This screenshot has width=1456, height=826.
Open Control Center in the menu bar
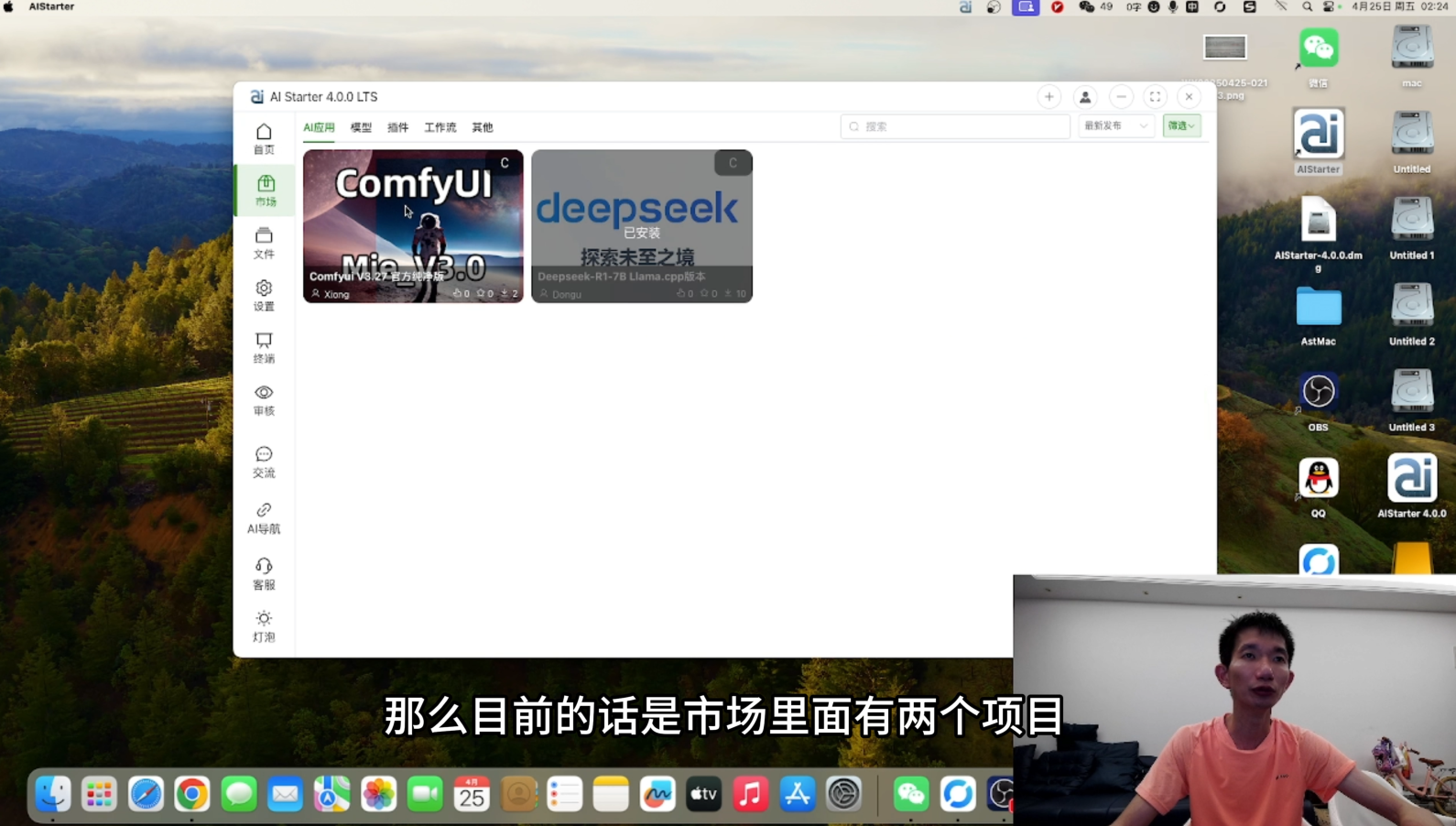coord(1328,6)
